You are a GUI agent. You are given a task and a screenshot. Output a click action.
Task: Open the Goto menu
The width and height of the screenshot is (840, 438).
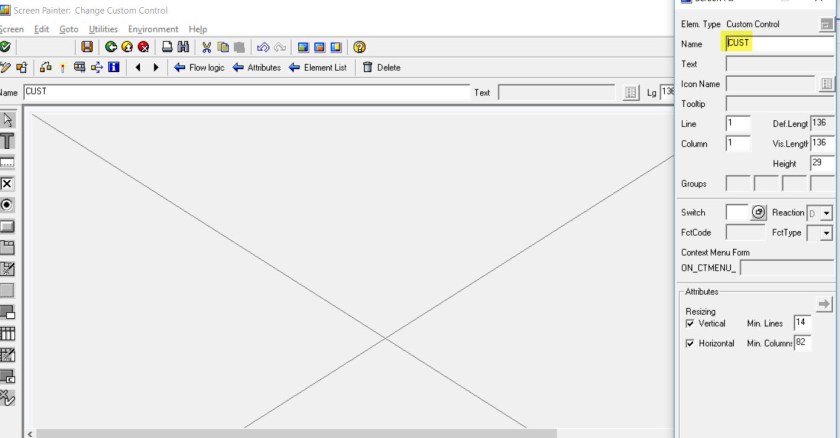[x=69, y=29]
